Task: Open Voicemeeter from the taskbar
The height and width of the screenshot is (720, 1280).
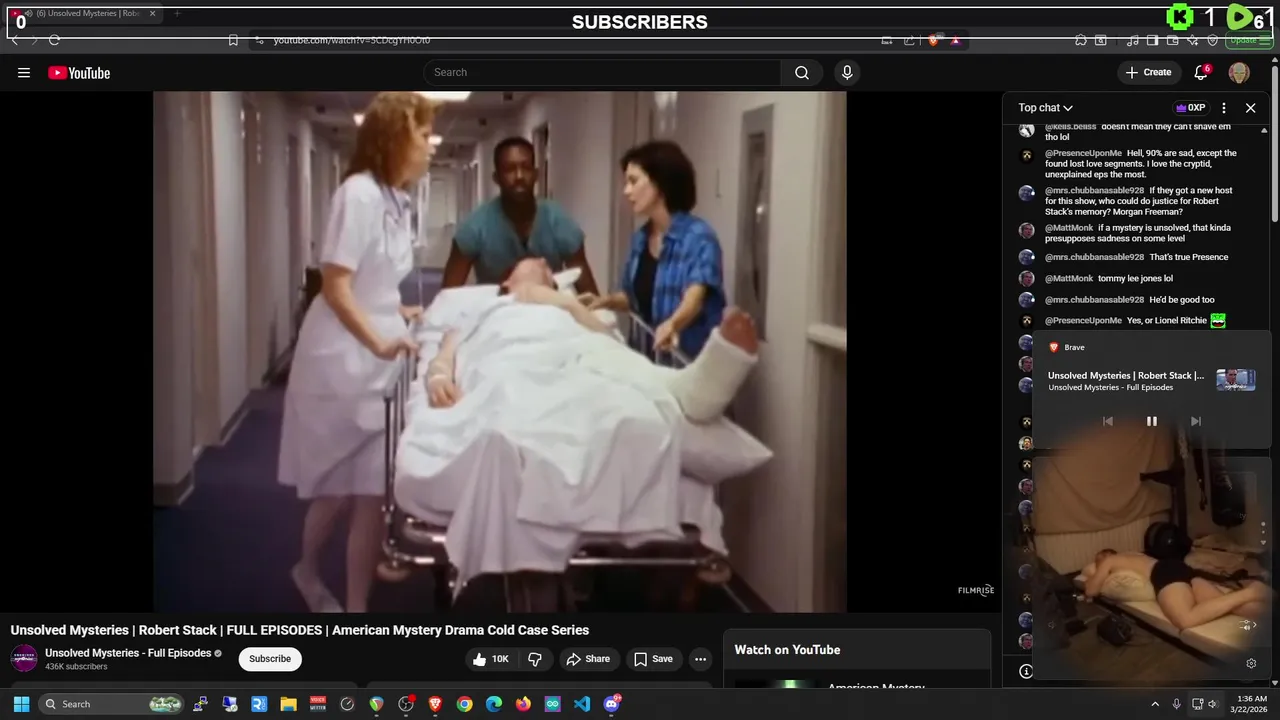Action: (x=318, y=704)
